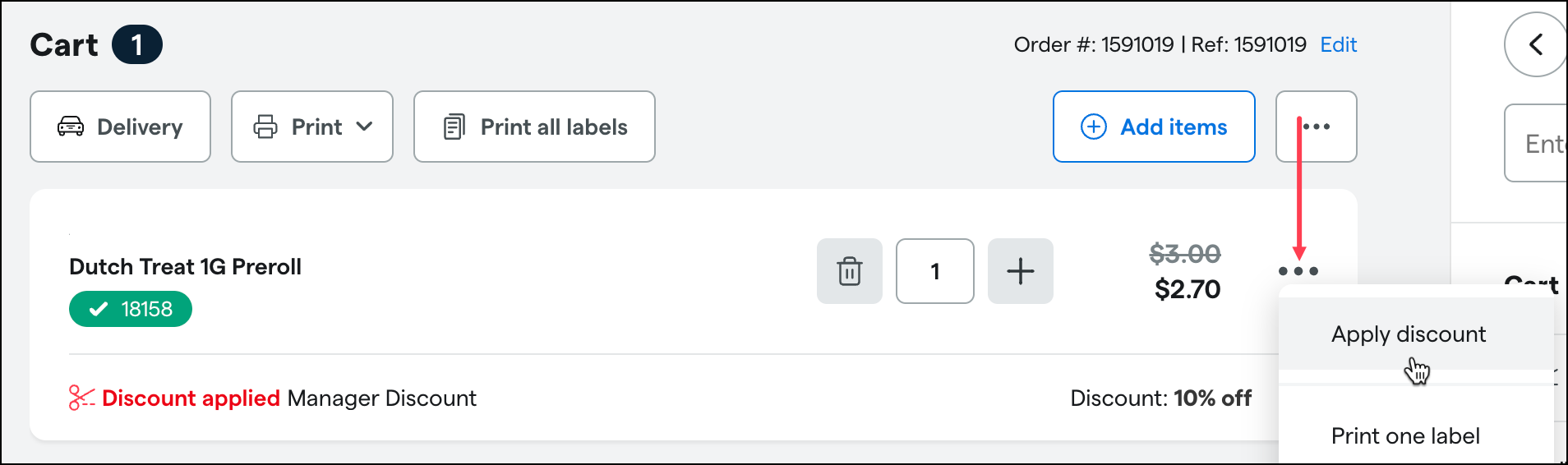Image resolution: width=1568 pixels, height=465 pixels.
Task: Click the item quantity field
Action: [x=935, y=271]
